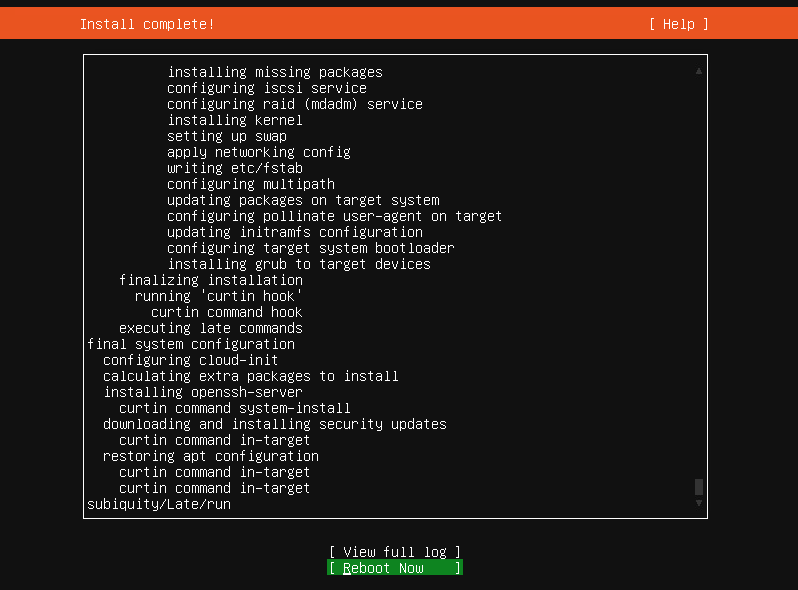The image size is (798, 590).
Task: Open the Help menu in header
Action: point(678,24)
